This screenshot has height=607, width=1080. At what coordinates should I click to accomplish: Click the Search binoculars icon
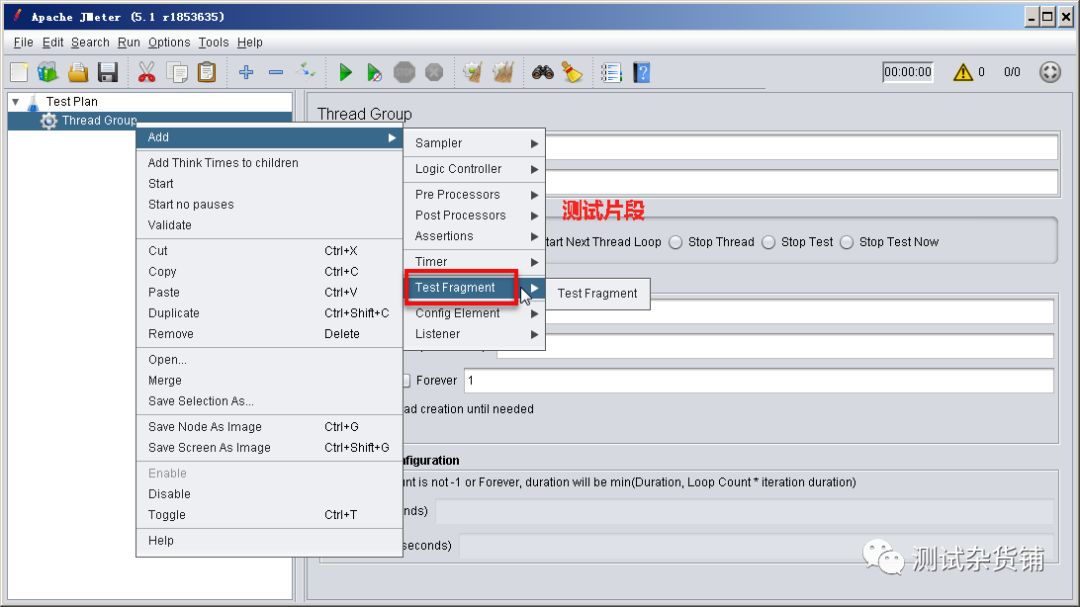543,72
